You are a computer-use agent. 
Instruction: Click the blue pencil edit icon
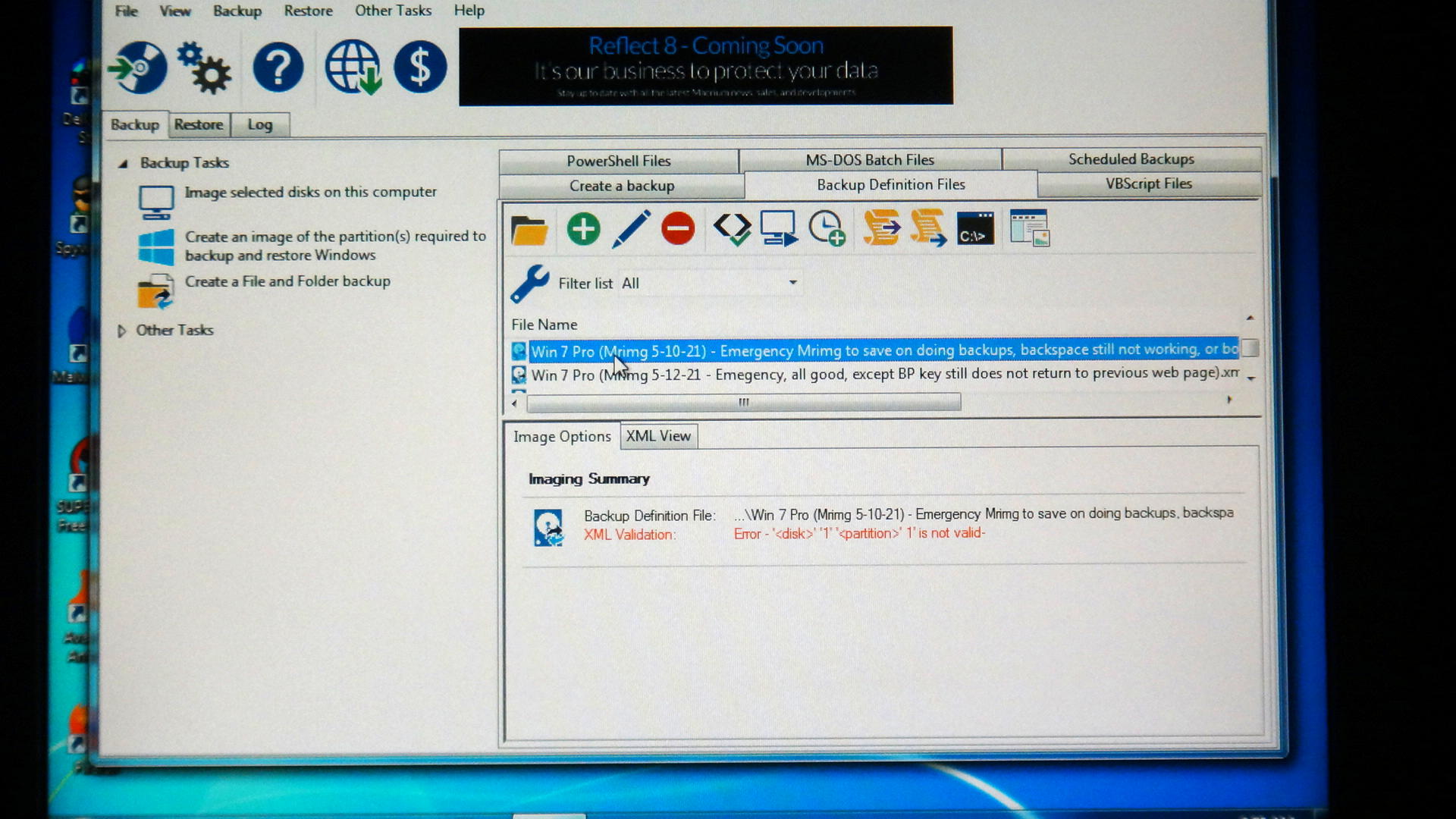(x=631, y=229)
